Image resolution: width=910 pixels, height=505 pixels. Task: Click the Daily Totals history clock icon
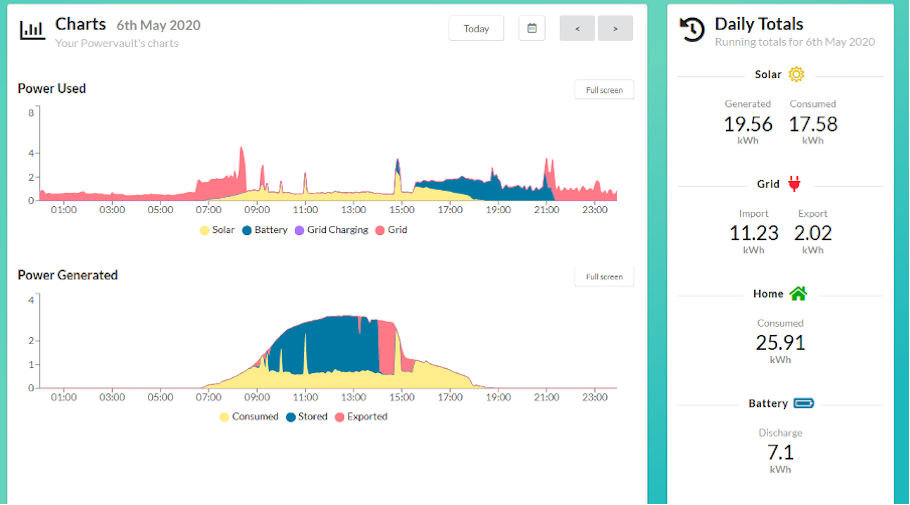point(692,29)
